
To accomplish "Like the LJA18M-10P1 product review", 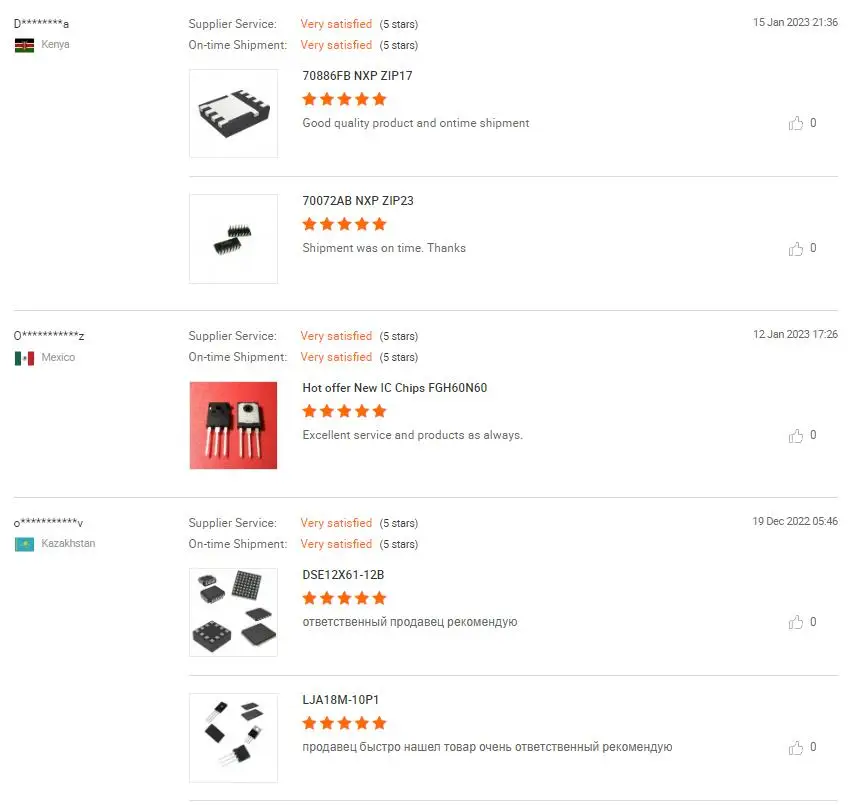I will pos(796,747).
